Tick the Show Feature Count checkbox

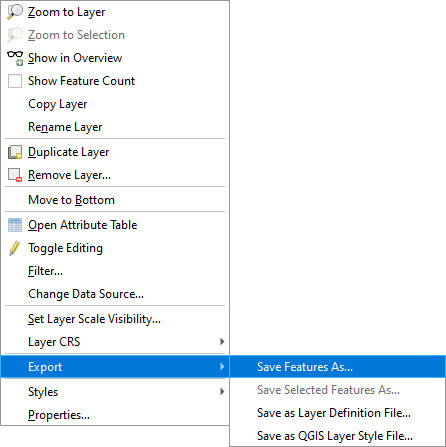pyautogui.click(x=15, y=81)
